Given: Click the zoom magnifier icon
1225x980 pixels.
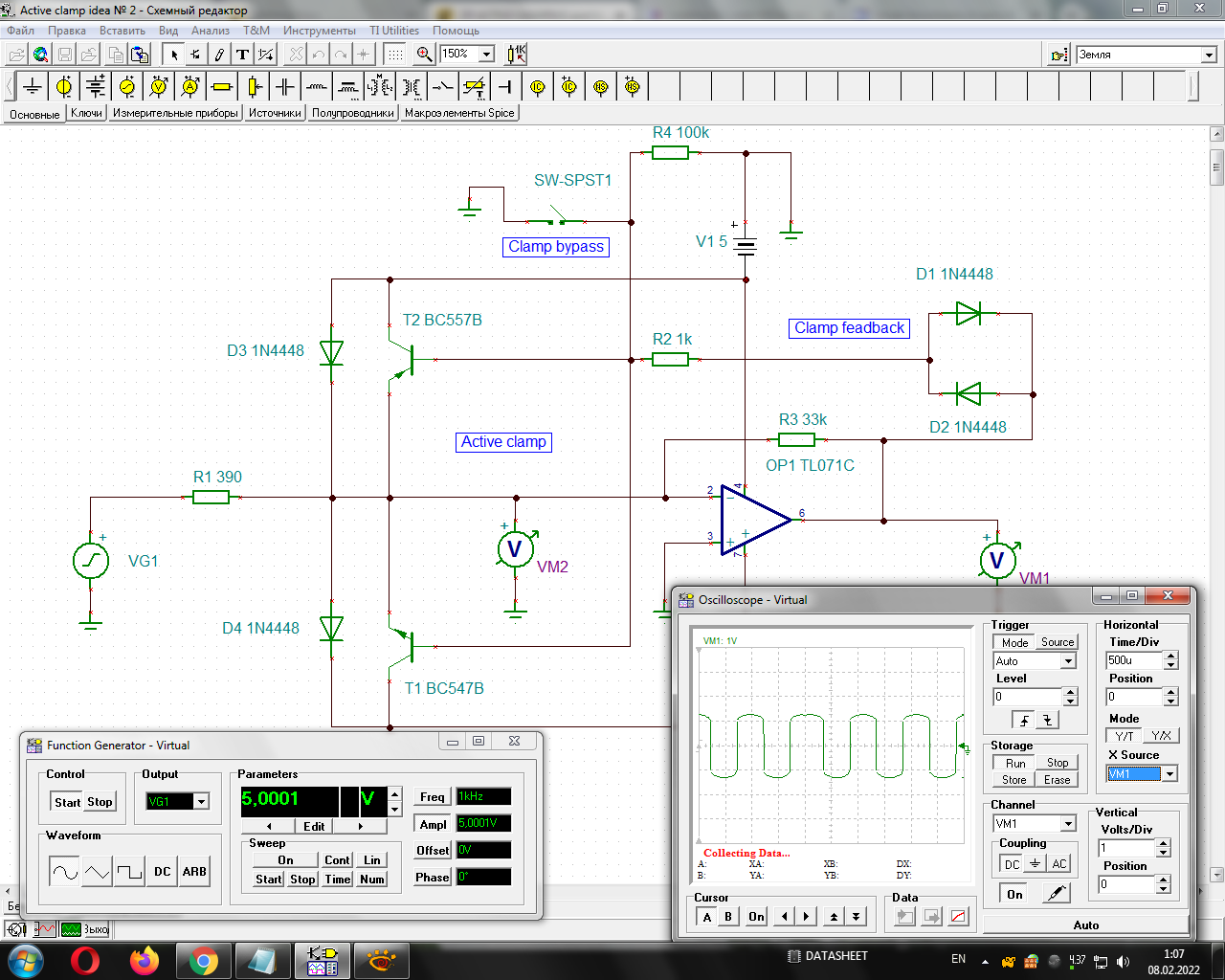Looking at the screenshot, I should click(425, 55).
